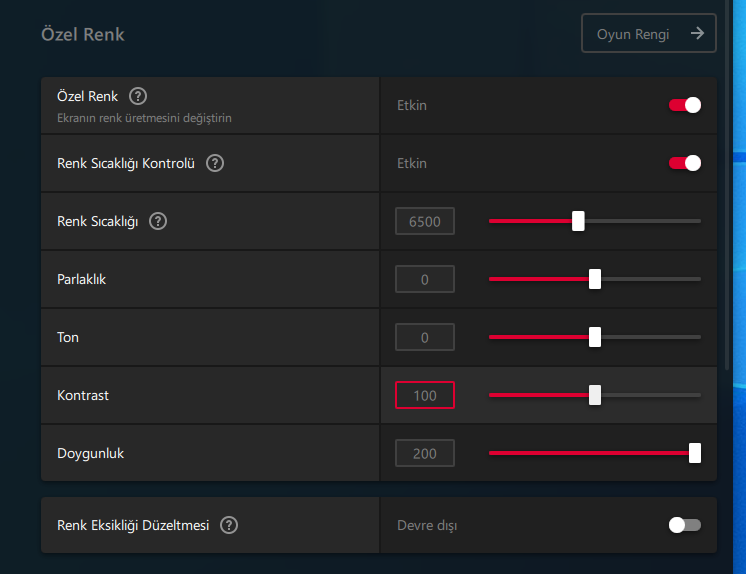Disable the Özel Renk toggle

[x=685, y=105]
